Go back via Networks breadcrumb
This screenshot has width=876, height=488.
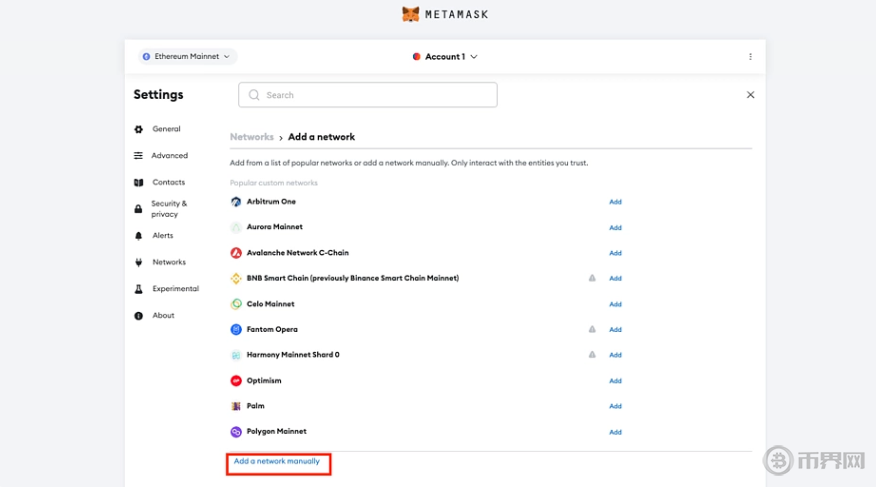pyautogui.click(x=251, y=137)
